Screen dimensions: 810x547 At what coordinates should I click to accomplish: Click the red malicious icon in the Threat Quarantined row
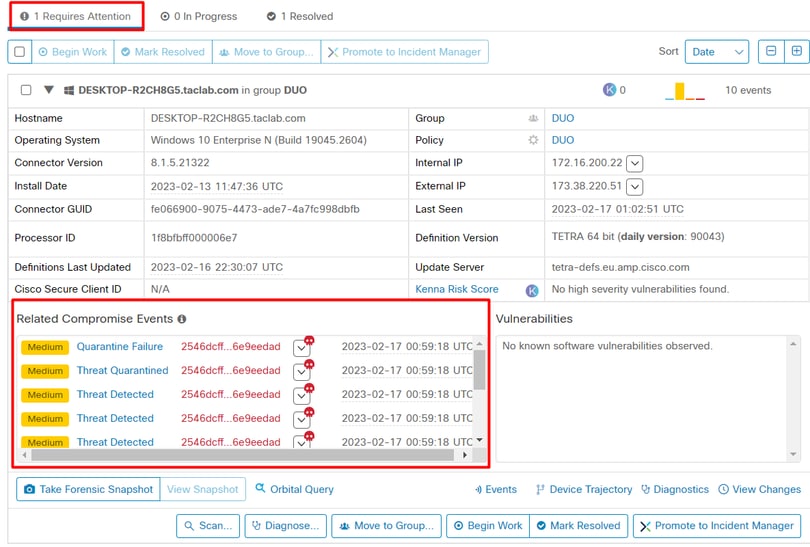tap(309, 364)
